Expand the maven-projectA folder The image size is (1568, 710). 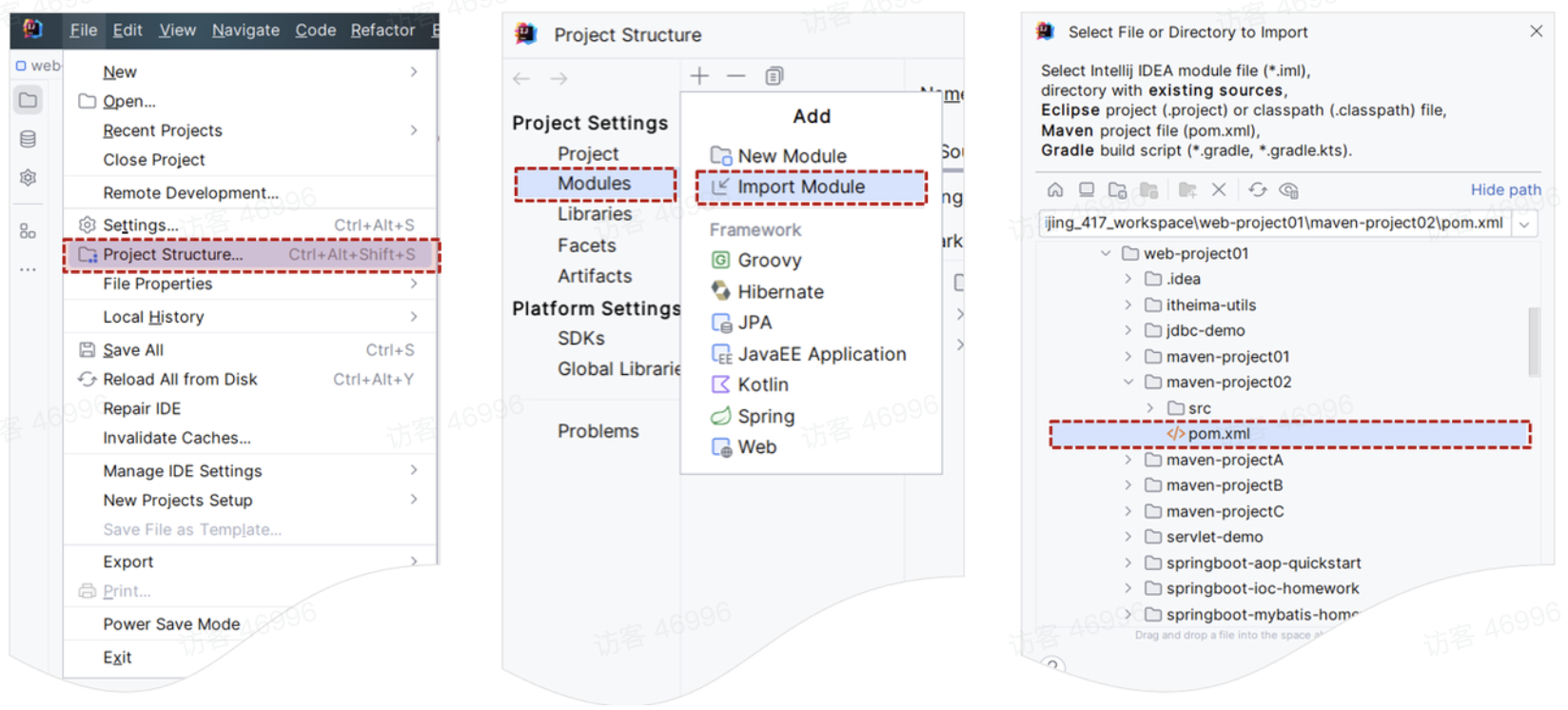tap(1128, 460)
